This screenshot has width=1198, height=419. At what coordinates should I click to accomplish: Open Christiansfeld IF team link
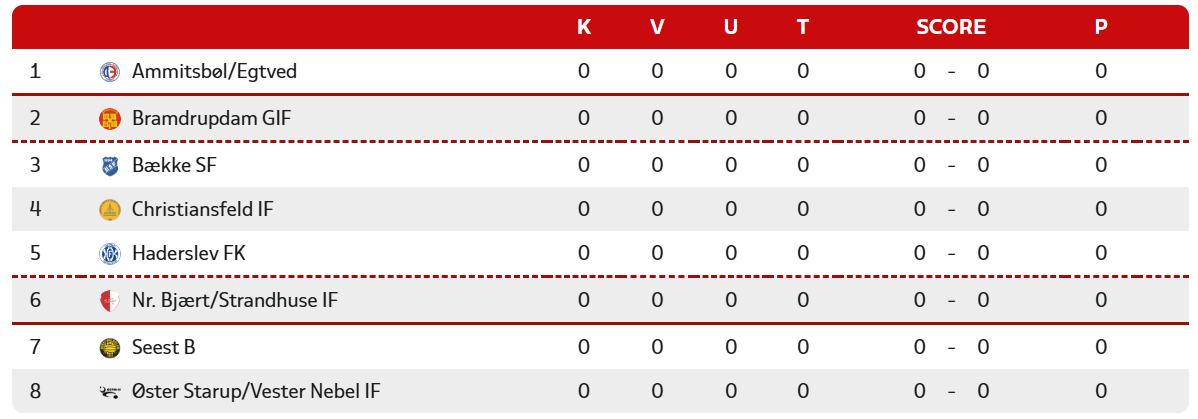[x=202, y=210]
